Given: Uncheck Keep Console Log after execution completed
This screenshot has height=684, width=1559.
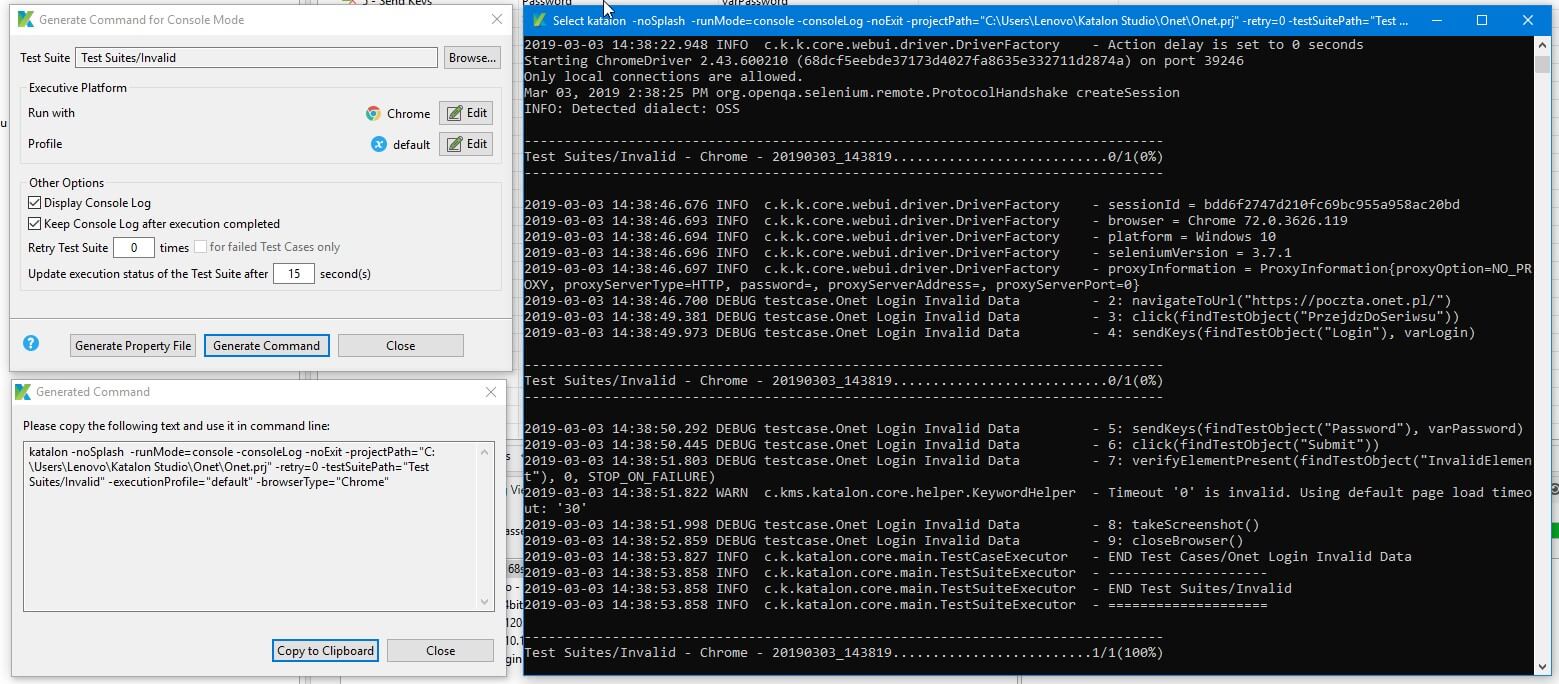Looking at the screenshot, I should [x=35, y=224].
